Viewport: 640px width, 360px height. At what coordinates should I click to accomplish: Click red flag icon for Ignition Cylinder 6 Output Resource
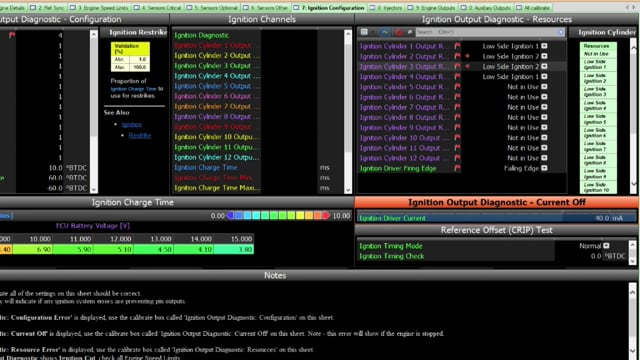point(457,97)
